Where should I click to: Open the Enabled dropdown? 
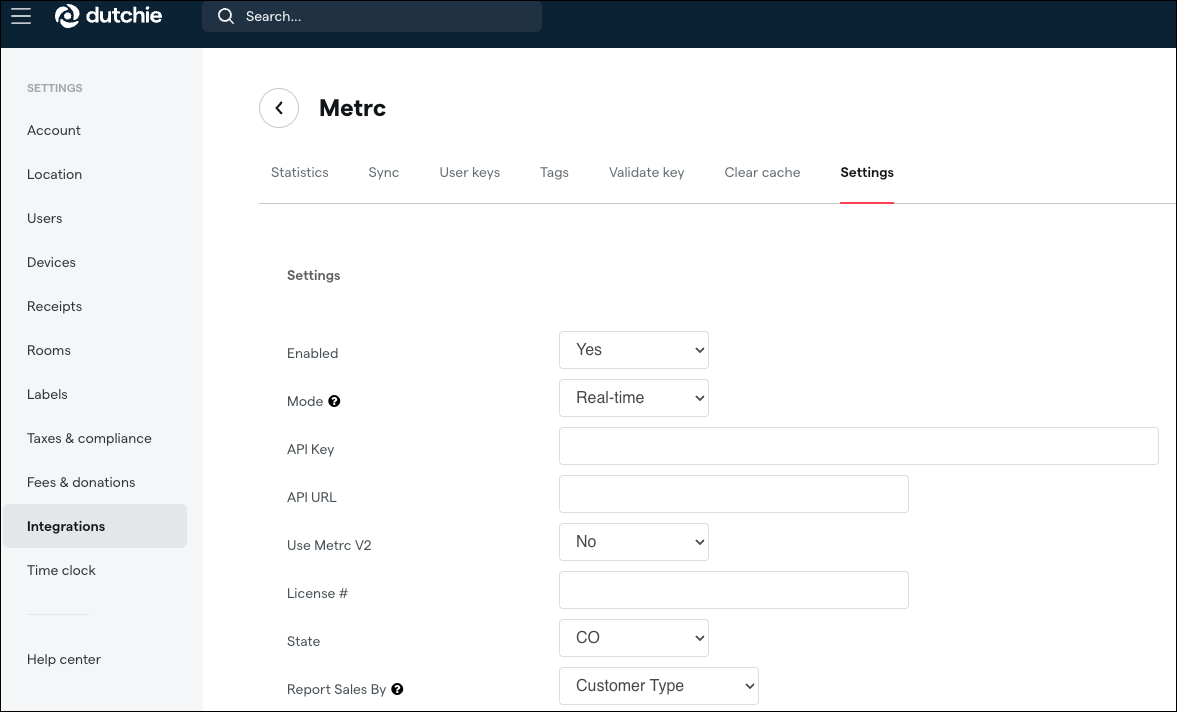pyautogui.click(x=633, y=350)
